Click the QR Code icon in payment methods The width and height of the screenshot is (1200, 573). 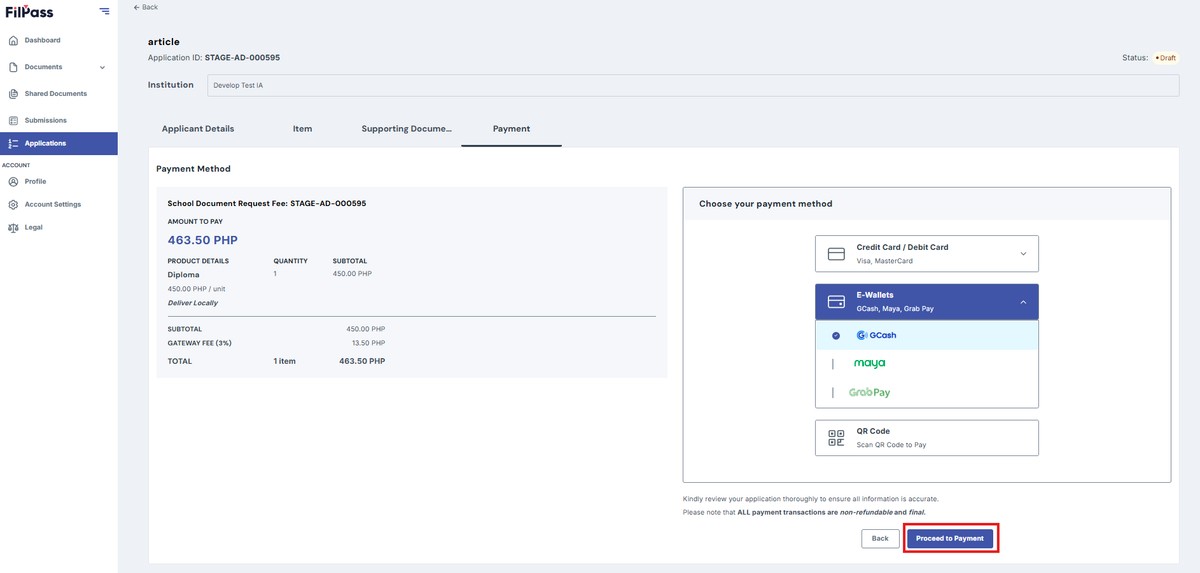(837, 438)
